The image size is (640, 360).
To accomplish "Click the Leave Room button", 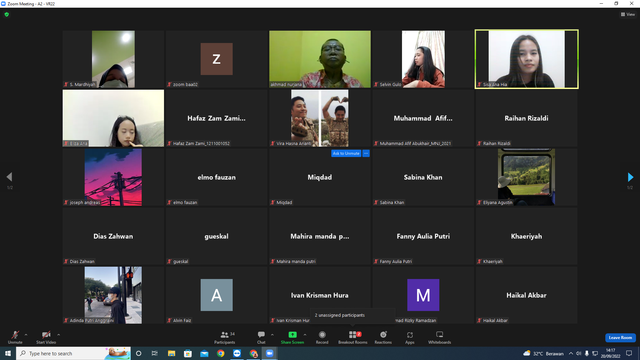I will click(620, 338).
